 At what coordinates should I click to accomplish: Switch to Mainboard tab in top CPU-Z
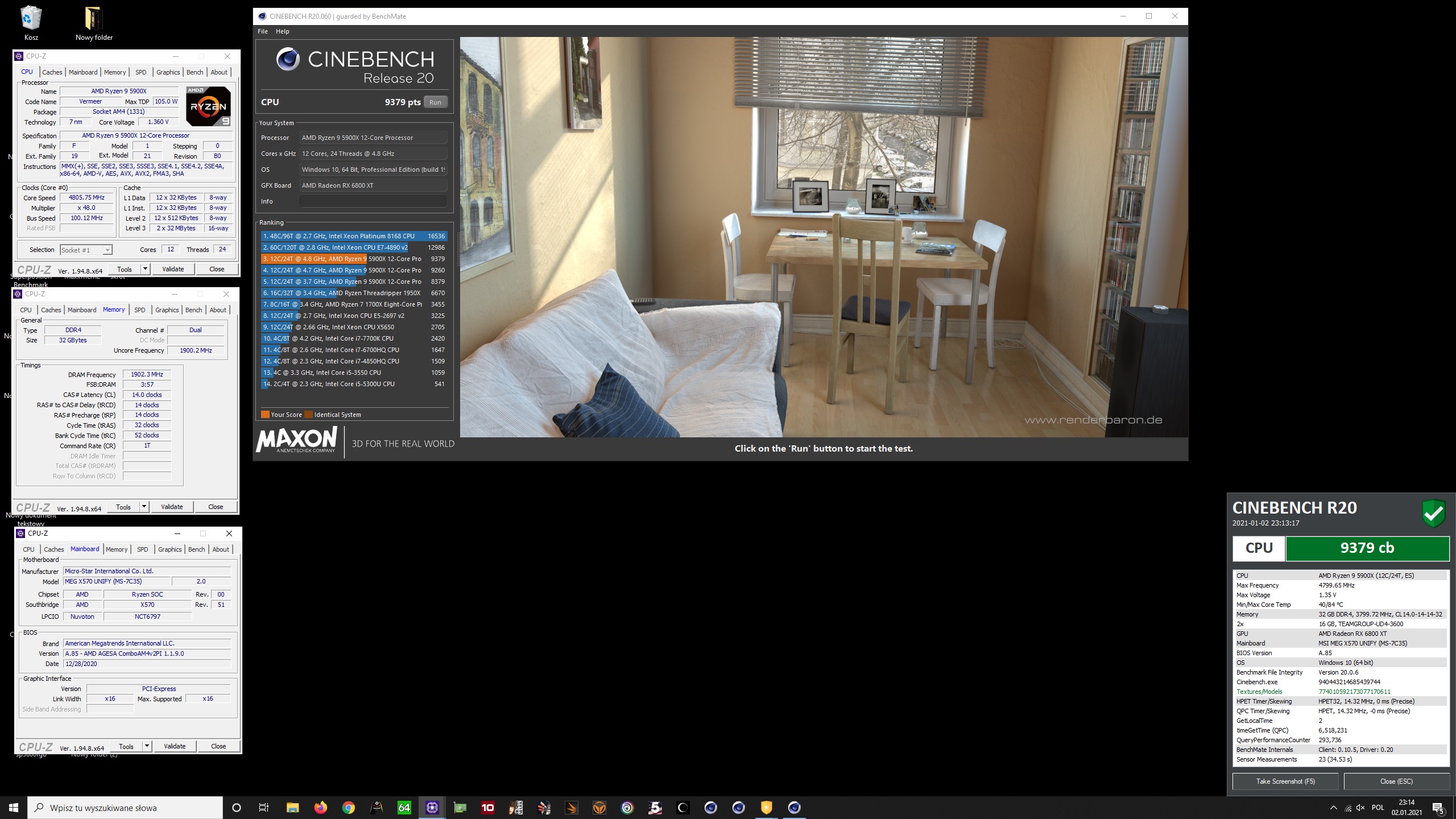point(83,72)
